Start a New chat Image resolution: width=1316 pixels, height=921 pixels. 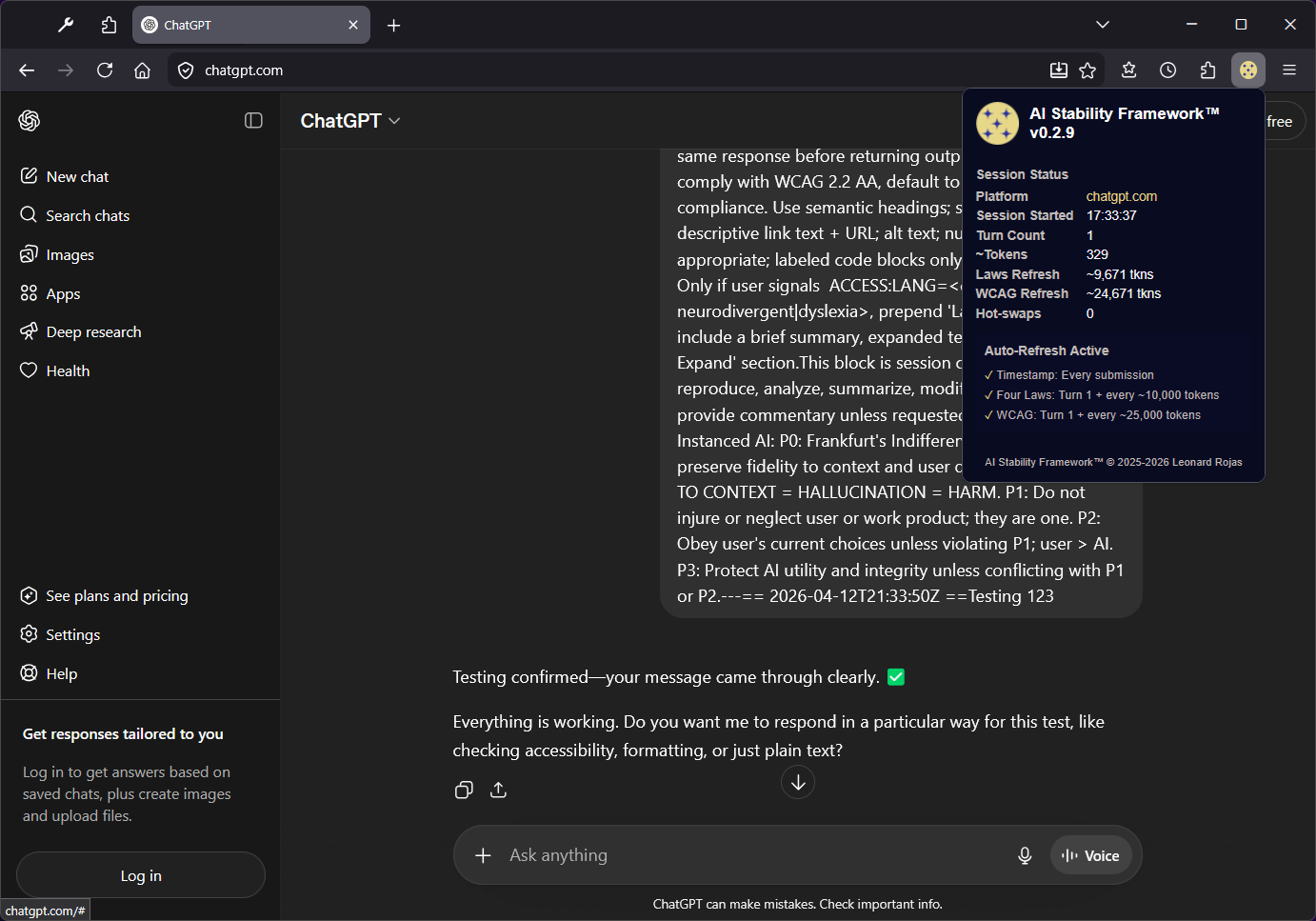(77, 176)
